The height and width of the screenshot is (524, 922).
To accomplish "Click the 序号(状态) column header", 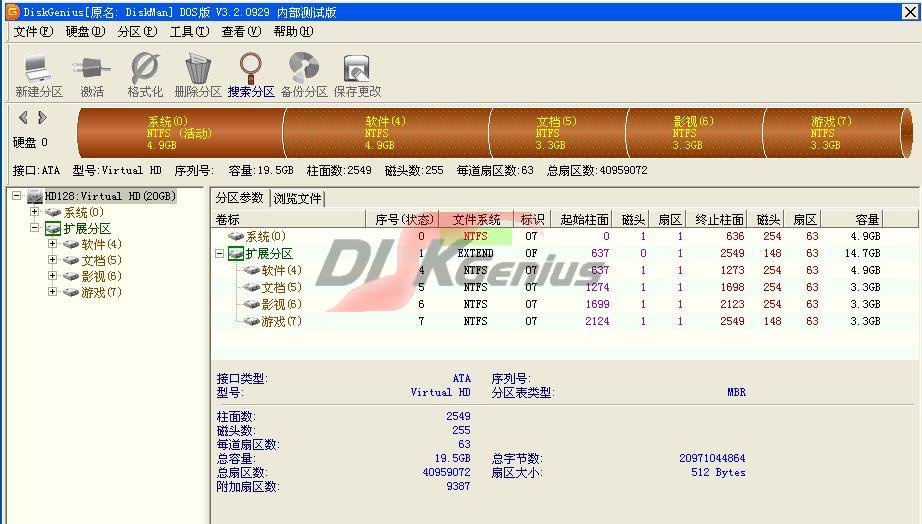I will point(402,219).
